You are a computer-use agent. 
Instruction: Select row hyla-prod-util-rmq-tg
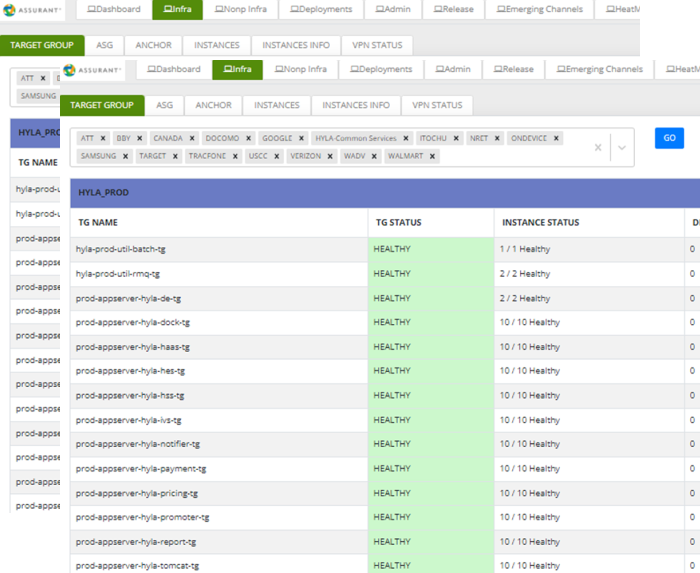[385, 274]
